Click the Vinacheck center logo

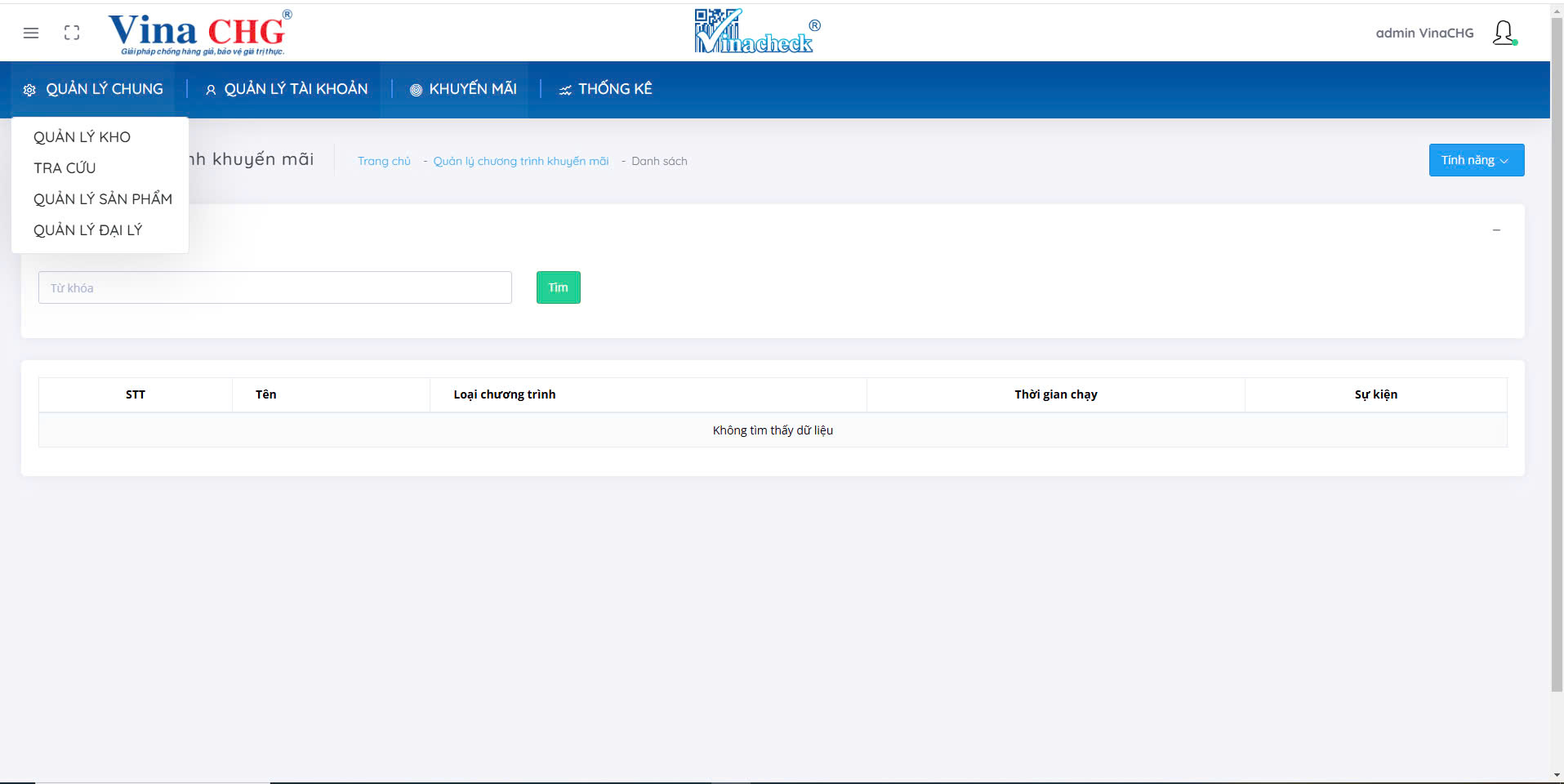757,31
